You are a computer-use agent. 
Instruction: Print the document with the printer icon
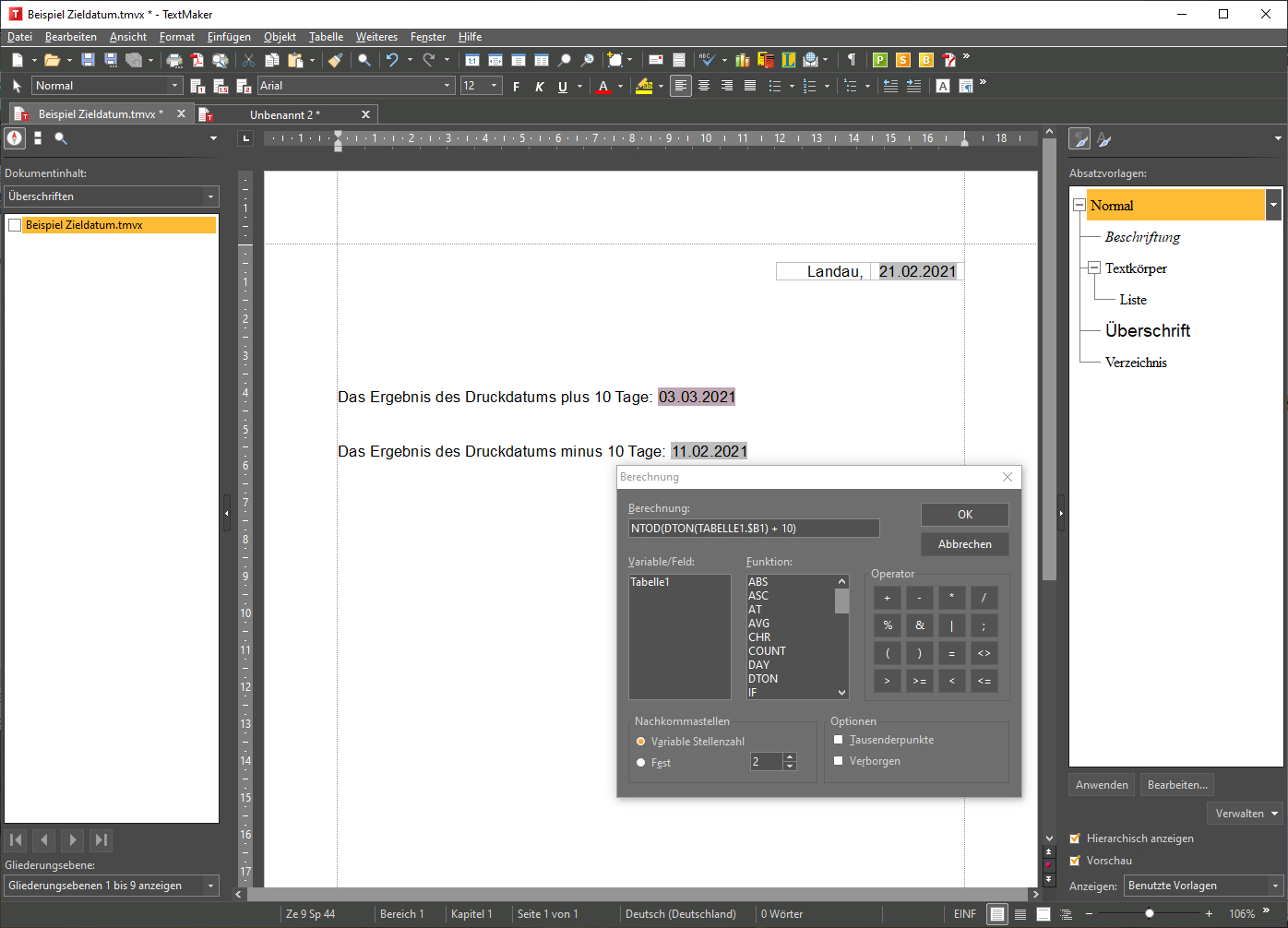click(173, 60)
